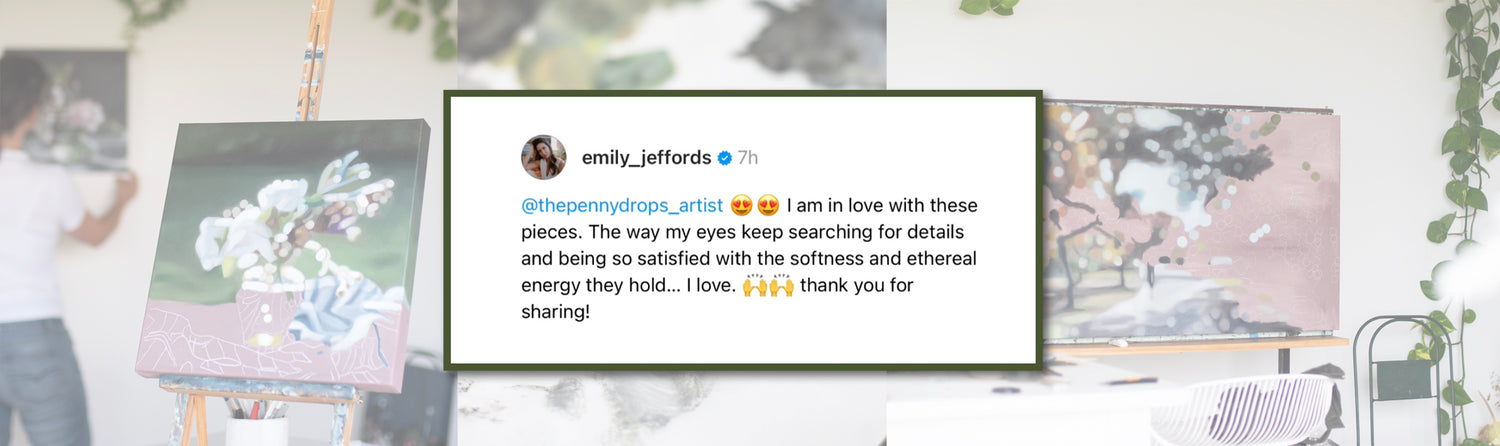This screenshot has height=446, width=1500.
Task: Open the @thepennydrops_artist mention link
Action: point(622,206)
